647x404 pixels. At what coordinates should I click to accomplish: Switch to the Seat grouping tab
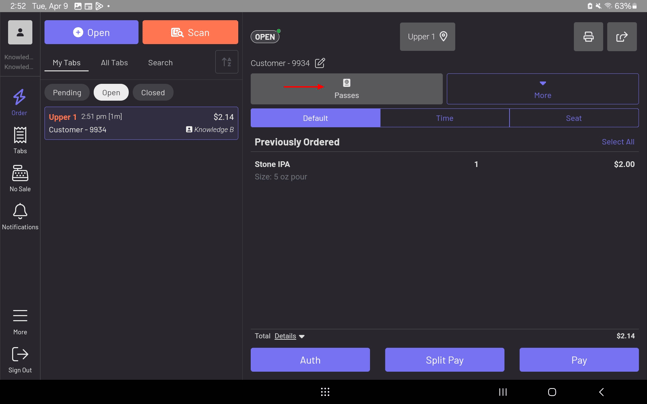click(x=573, y=118)
